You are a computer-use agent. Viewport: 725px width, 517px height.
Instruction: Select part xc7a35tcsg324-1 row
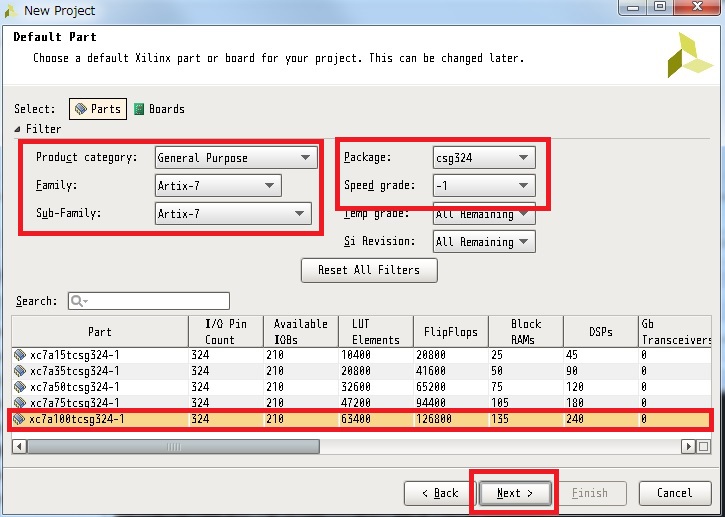point(362,371)
